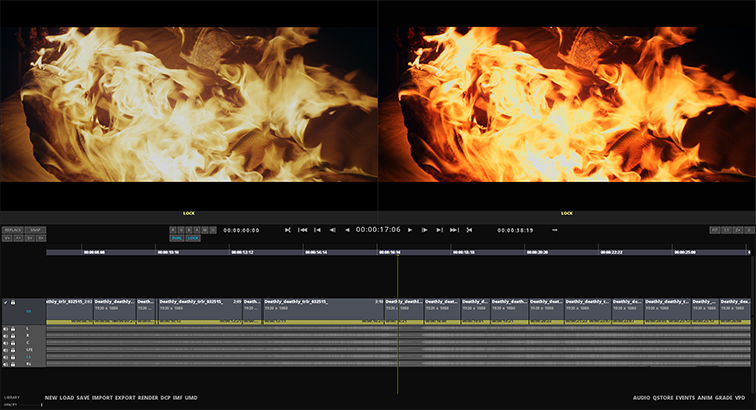Click the FIT zoom button

coord(715,230)
